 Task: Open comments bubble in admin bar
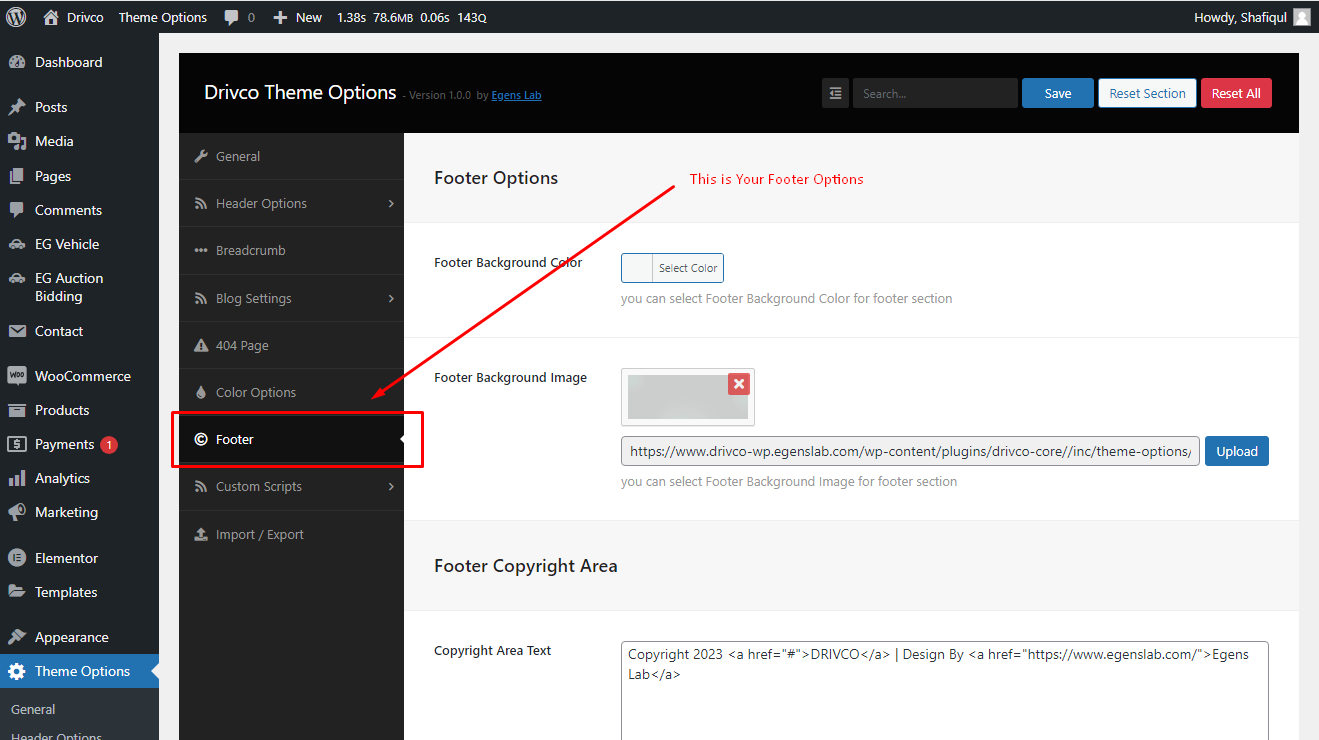(x=239, y=17)
